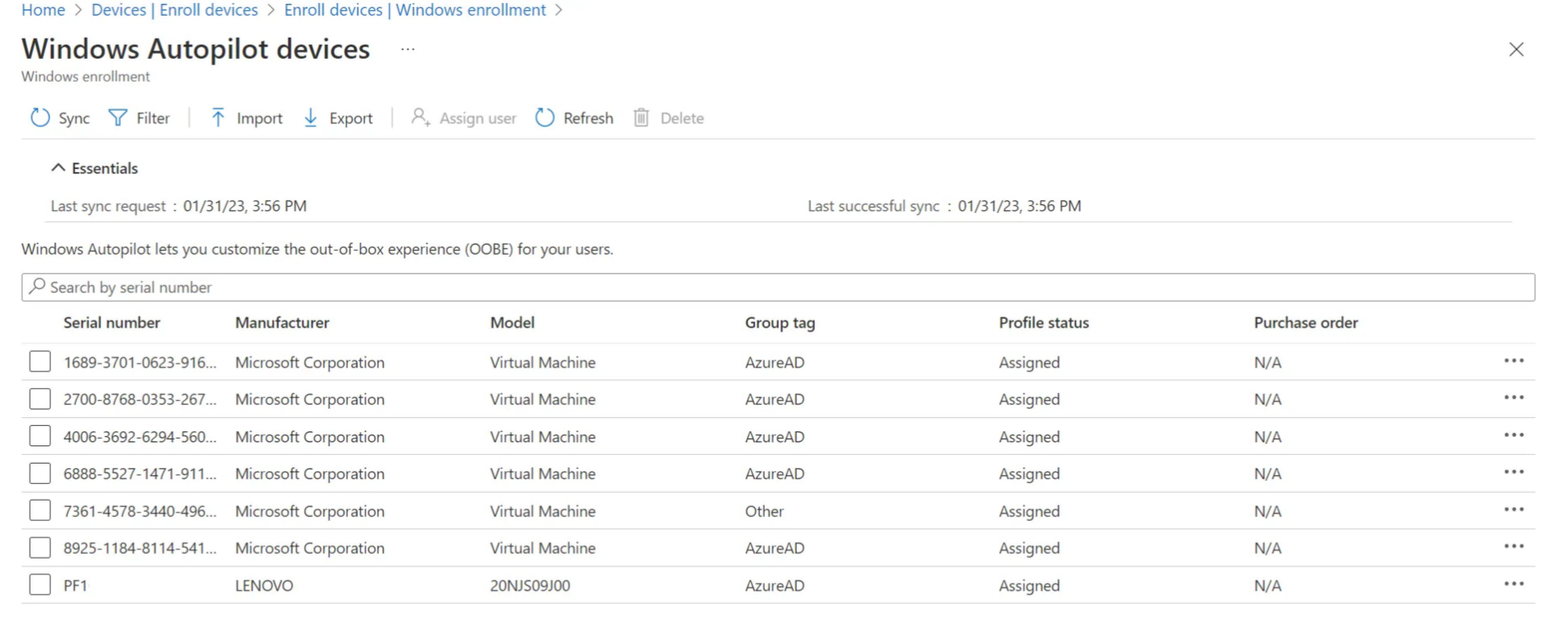Check the box for serial 7361-4578-3440-496
Screen dimensions: 1568x620
pyautogui.click(x=40, y=511)
